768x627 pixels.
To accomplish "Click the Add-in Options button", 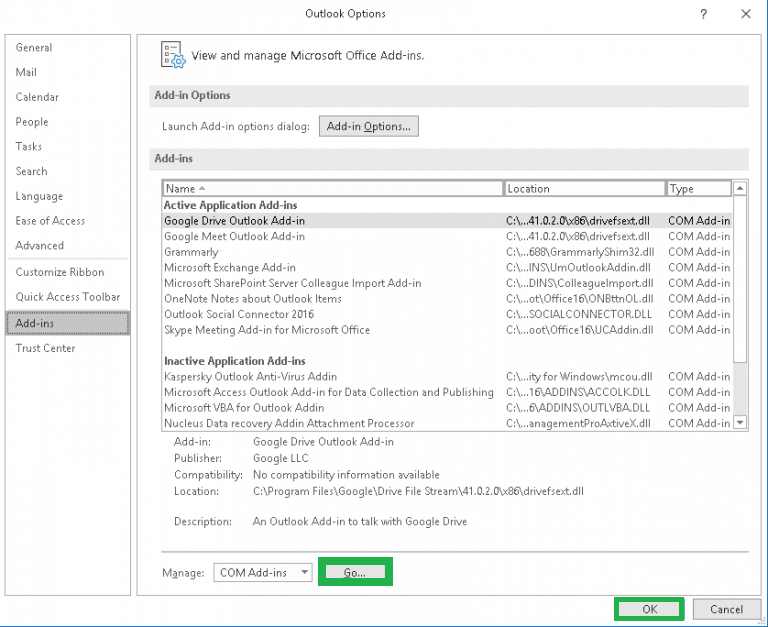I will point(369,126).
